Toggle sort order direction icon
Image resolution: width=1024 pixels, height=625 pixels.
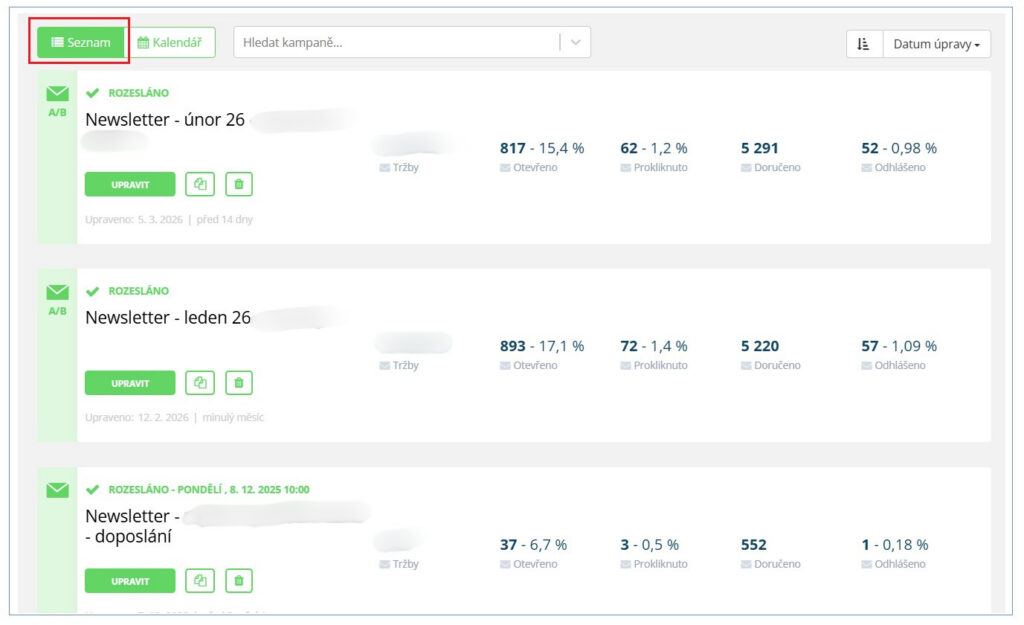pos(864,44)
